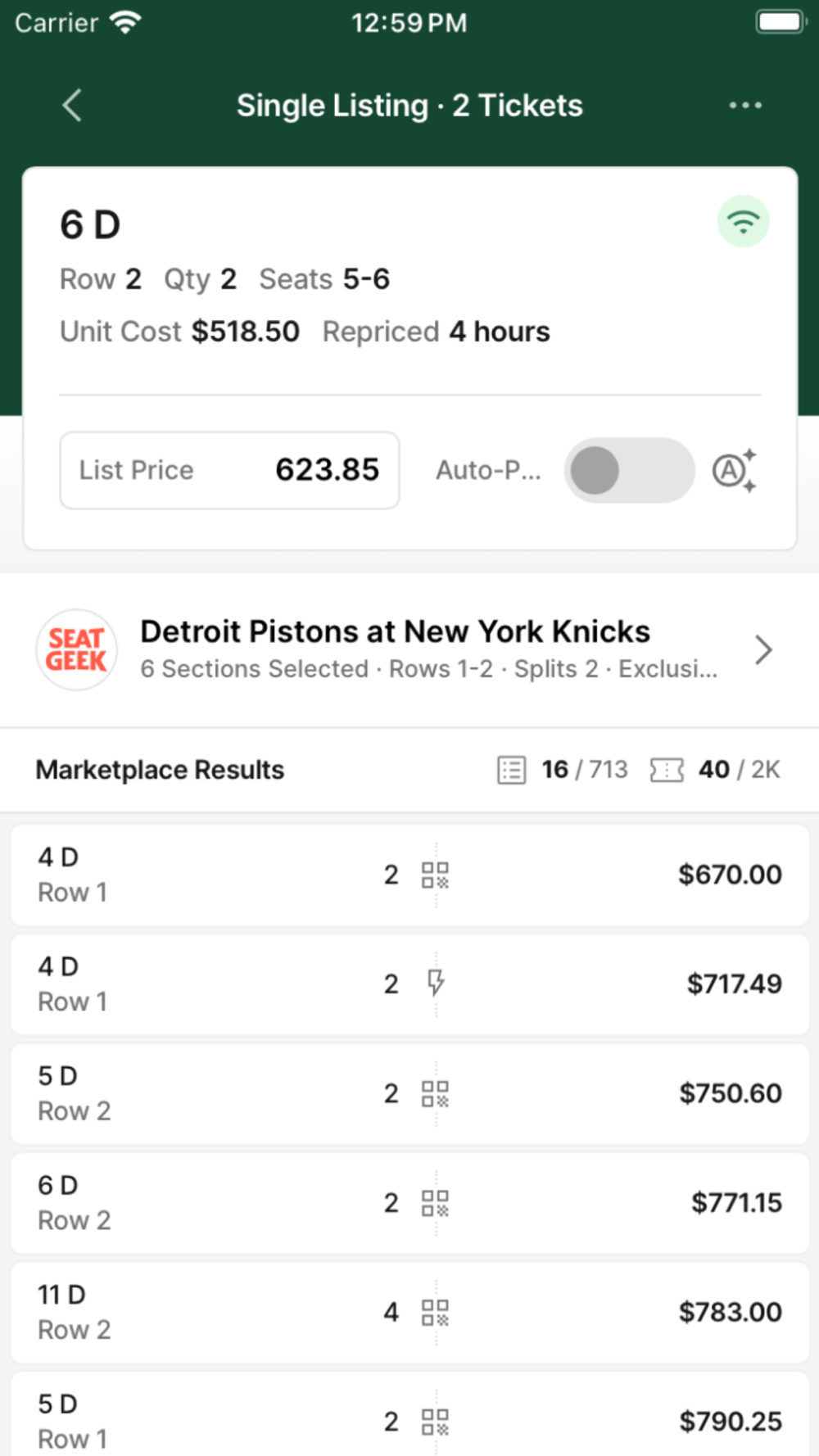Screen dimensions: 819x1456
Task: Tap the SeatGeek logo
Action: (76, 650)
